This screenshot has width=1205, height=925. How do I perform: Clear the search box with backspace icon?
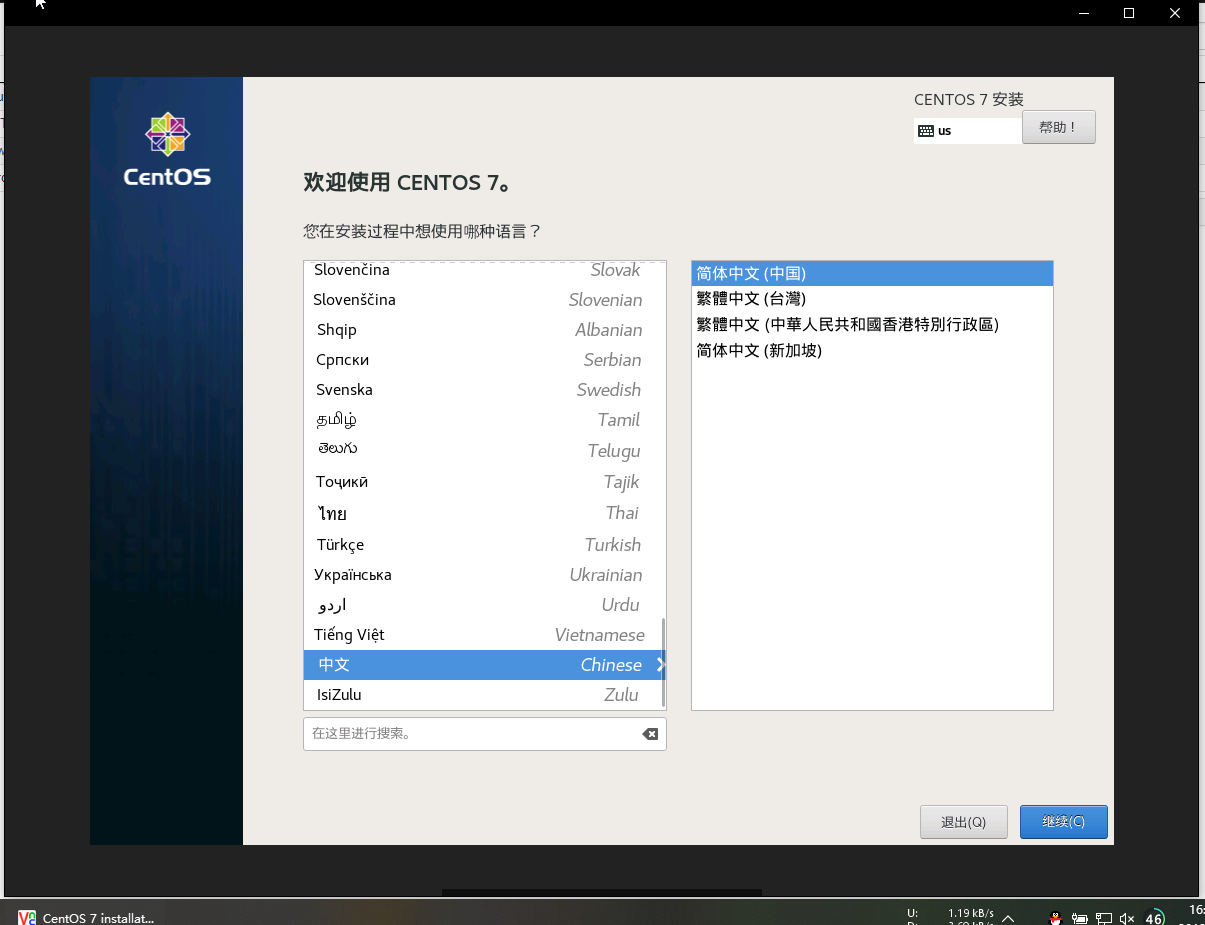point(650,734)
